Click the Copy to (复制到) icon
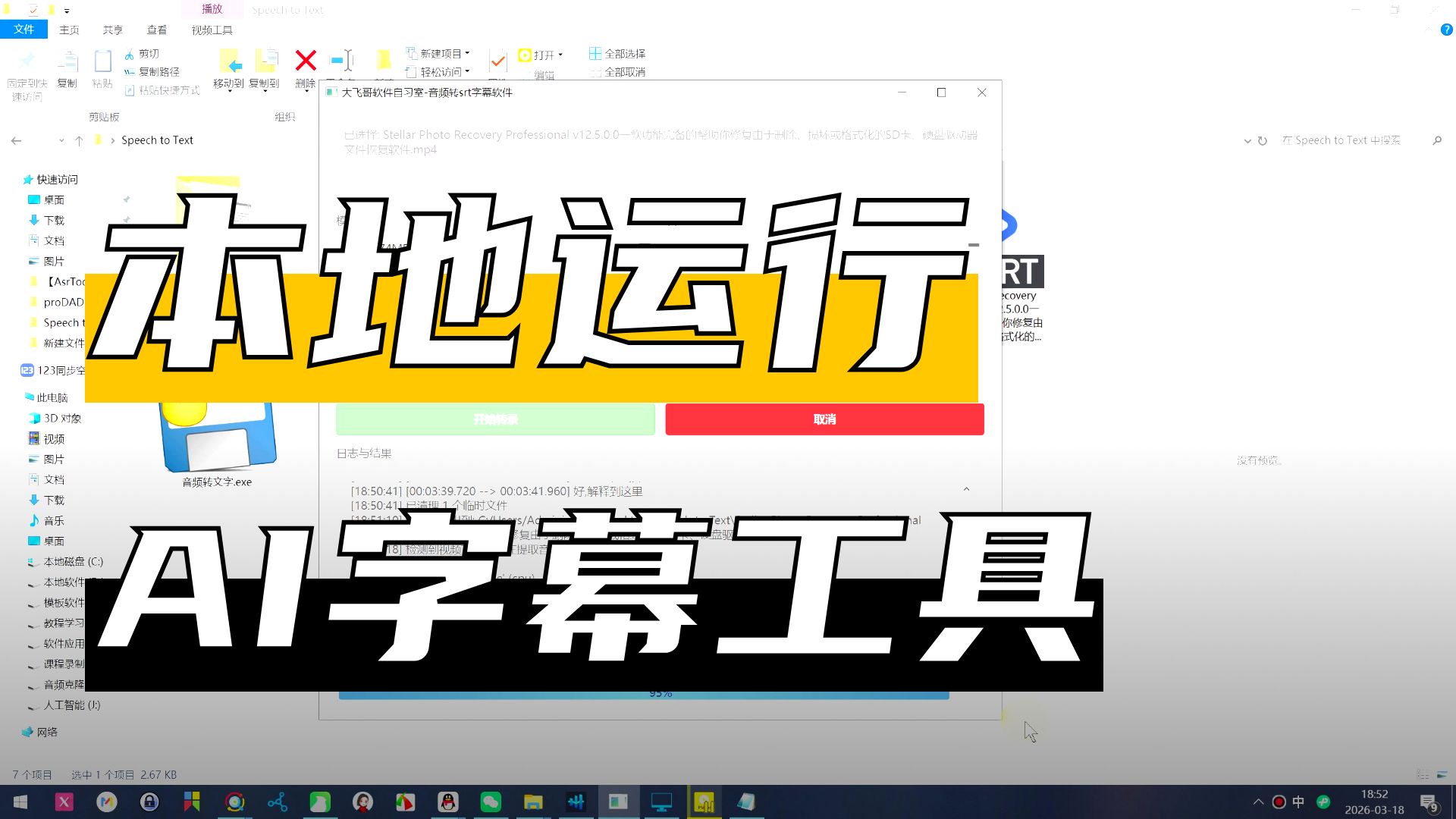The image size is (1456, 819). [x=265, y=62]
